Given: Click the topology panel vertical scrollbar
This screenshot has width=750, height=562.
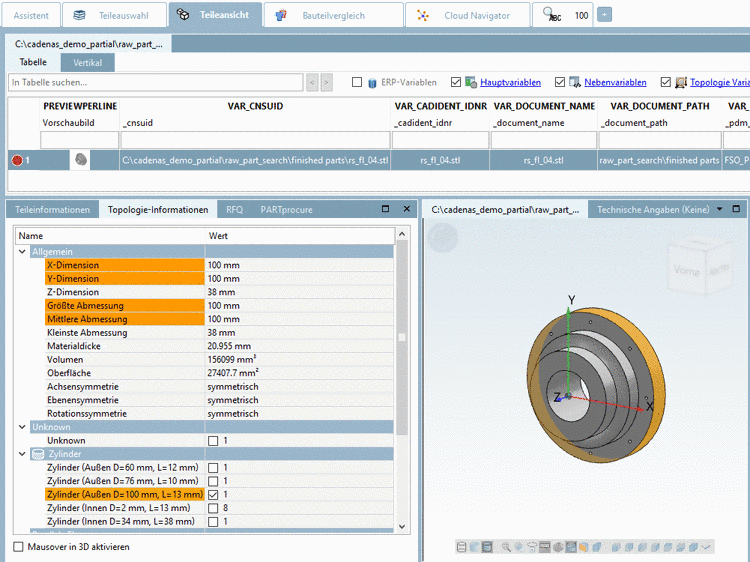Looking at the screenshot, I should [x=402, y=340].
